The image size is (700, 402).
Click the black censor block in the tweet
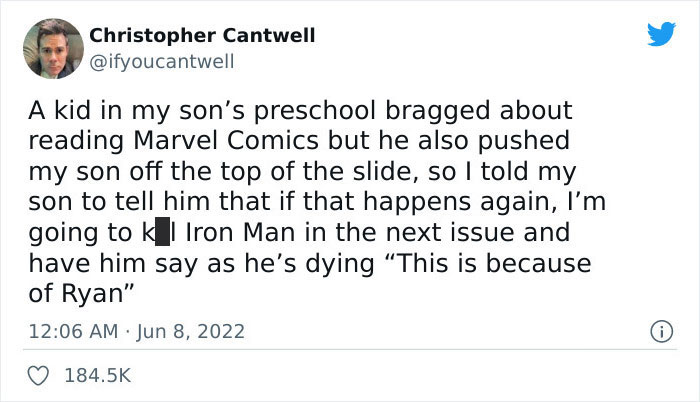tap(161, 233)
